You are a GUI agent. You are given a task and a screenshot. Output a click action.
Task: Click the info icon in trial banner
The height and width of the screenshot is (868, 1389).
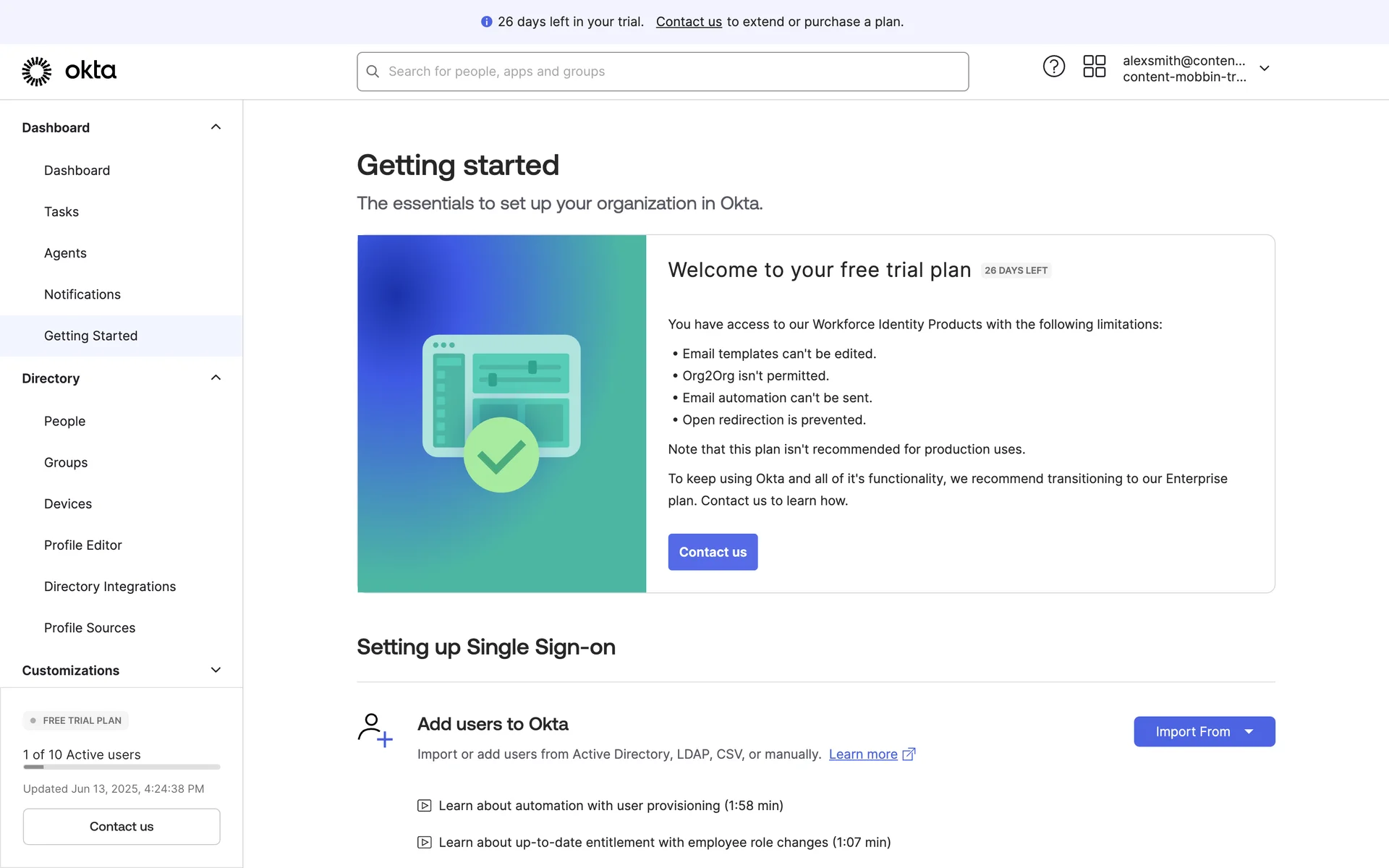point(486,22)
